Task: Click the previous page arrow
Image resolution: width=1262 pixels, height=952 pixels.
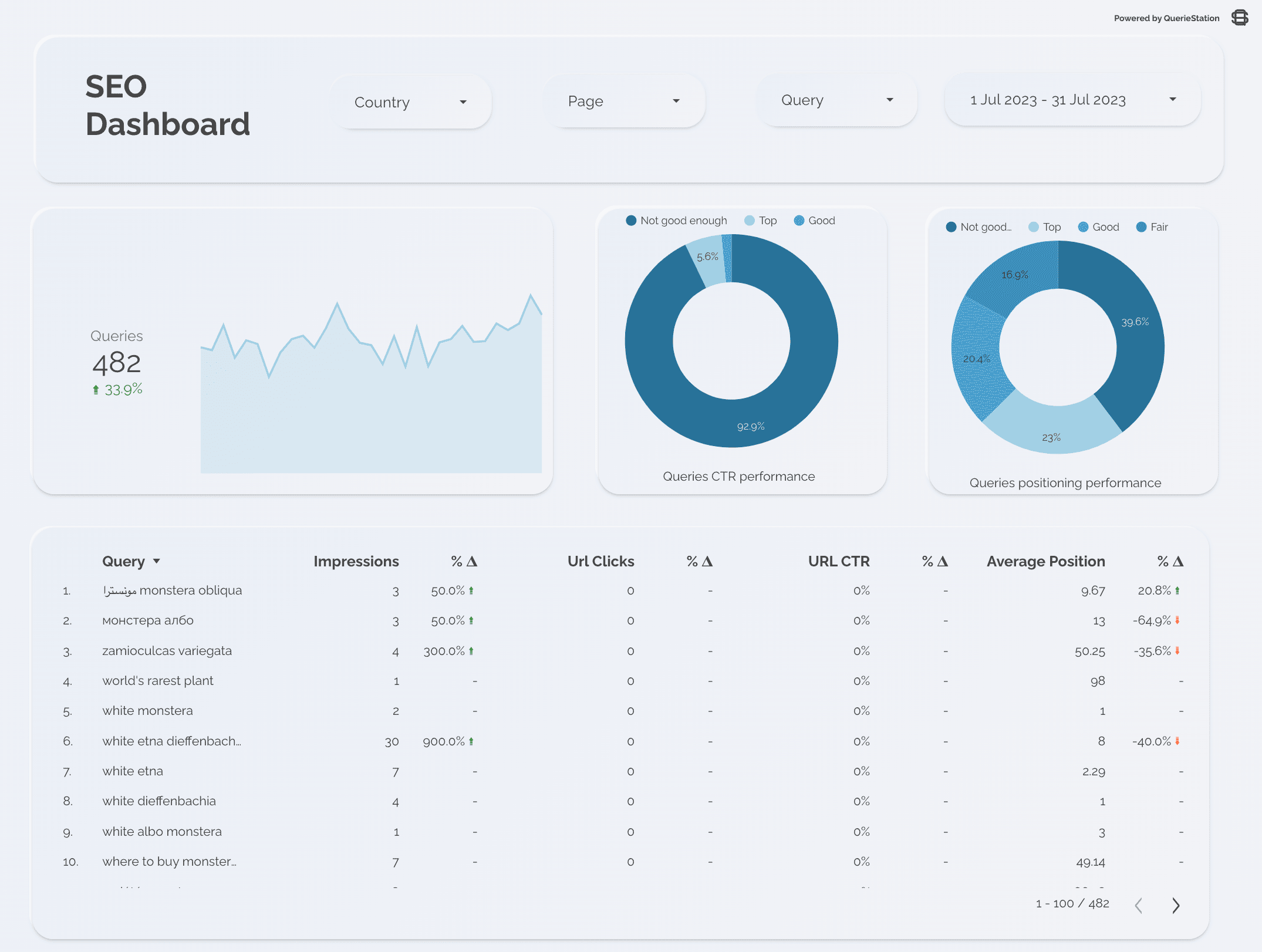Action: (x=1139, y=906)
